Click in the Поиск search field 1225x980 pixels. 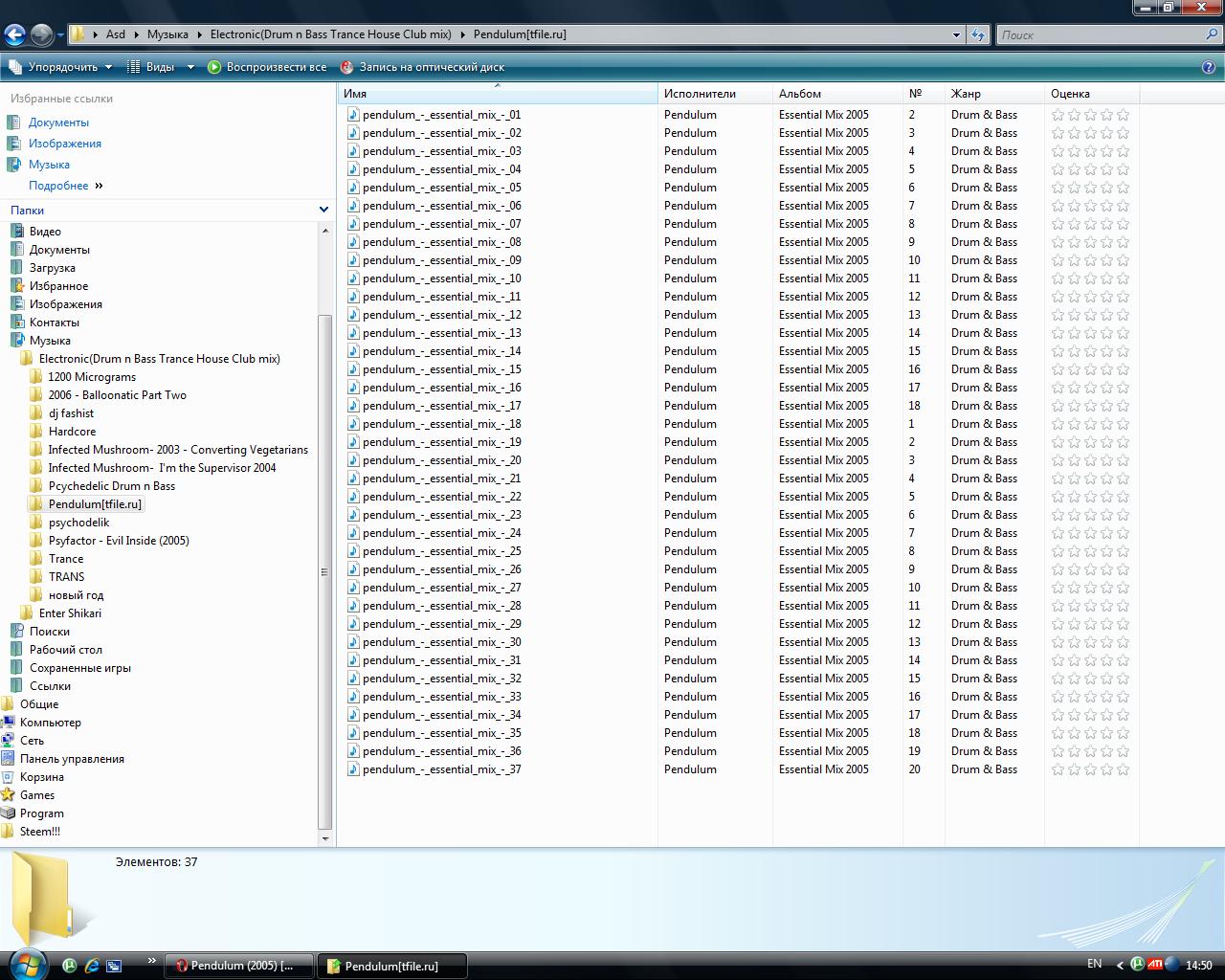[x=1101, y=34]
